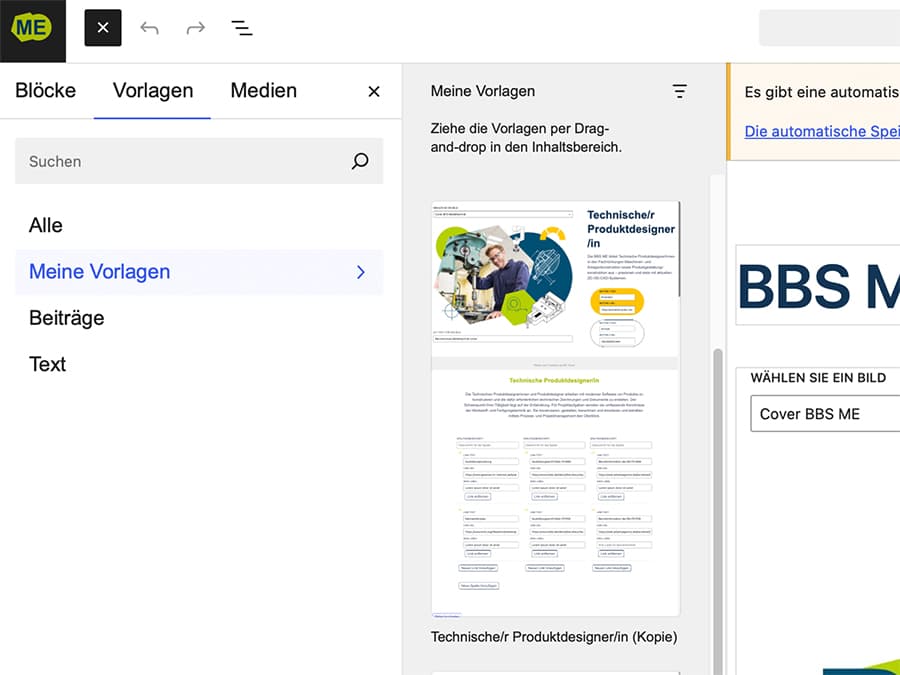Click the ME site logo icon
Viewport: 900px width, 675px height.
point(32,28)
